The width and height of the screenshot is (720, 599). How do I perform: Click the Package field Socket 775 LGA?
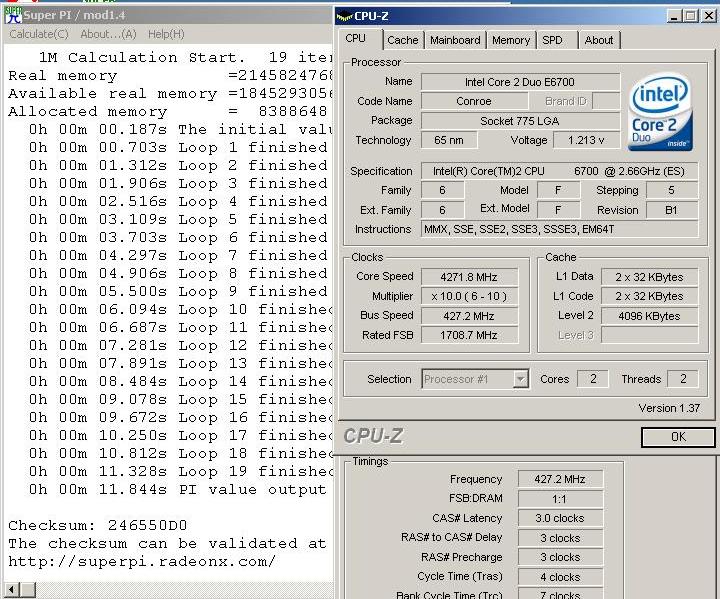520,121
